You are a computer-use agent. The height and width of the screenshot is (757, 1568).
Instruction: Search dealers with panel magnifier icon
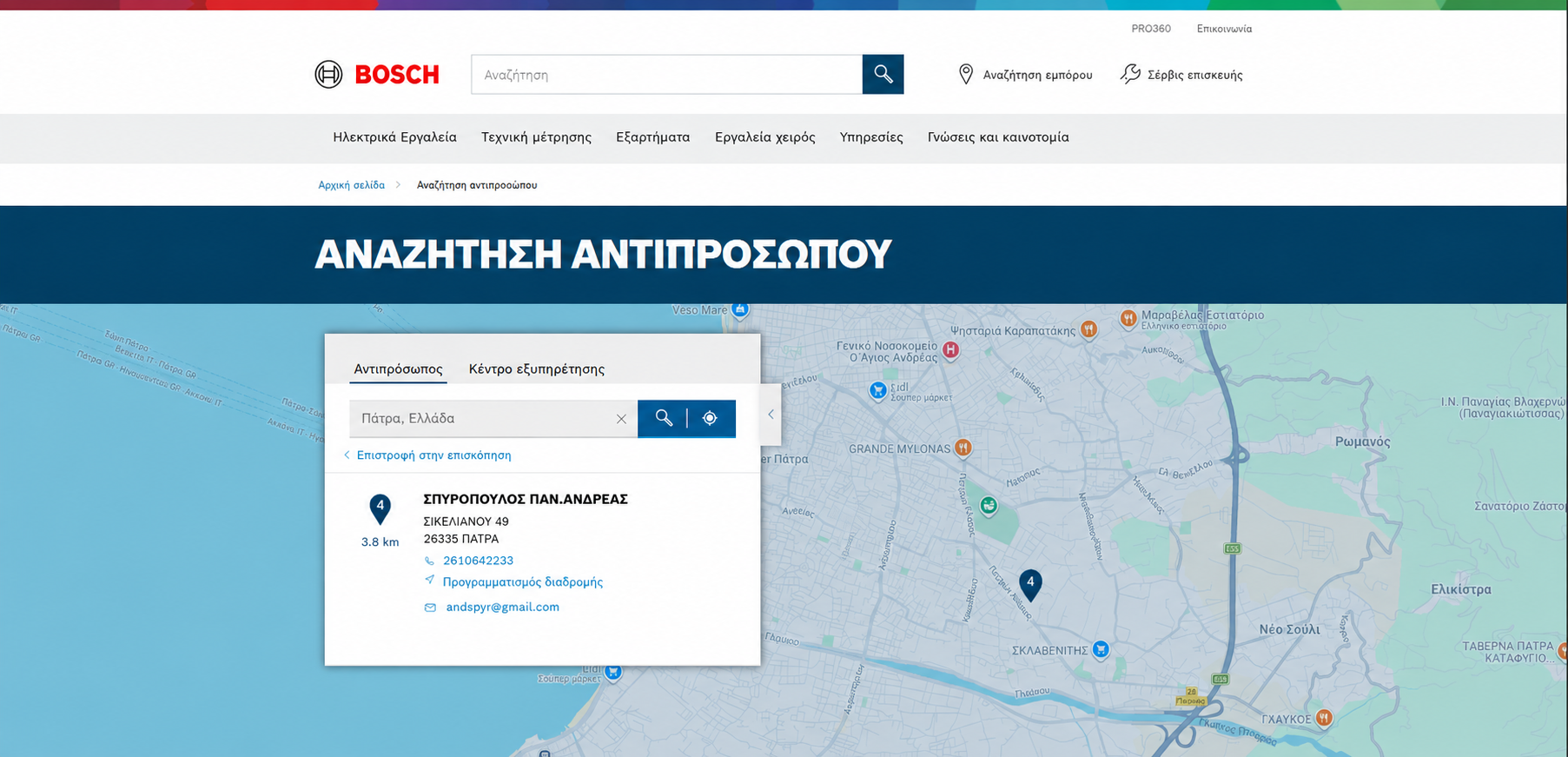point(664,418)
